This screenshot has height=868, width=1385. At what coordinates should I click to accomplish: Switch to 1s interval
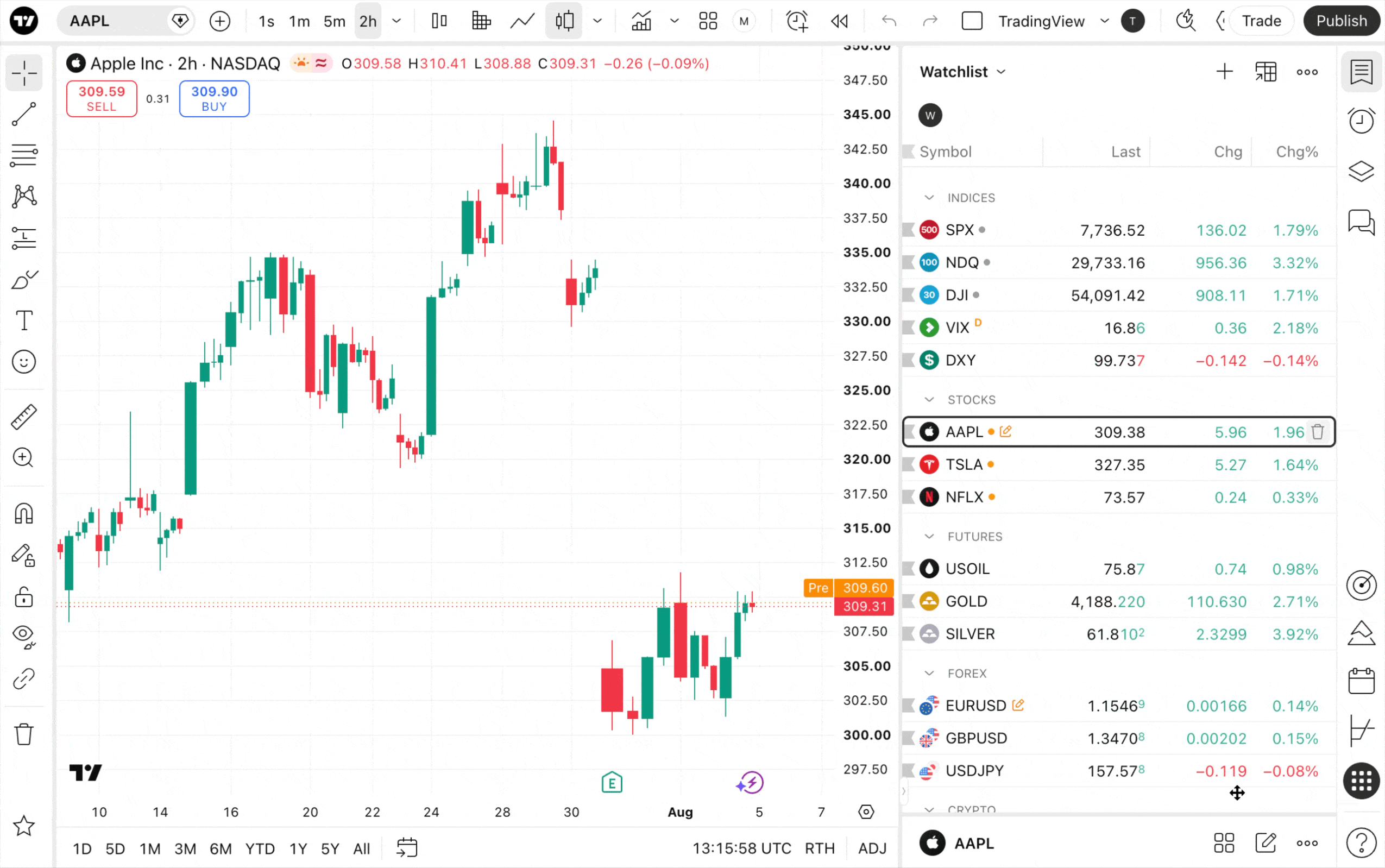pyautogui.click(x=266, y=21)
